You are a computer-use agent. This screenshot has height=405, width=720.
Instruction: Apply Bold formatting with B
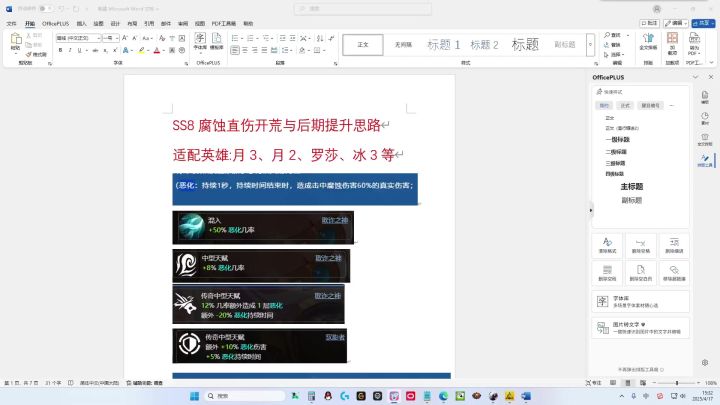60,50
